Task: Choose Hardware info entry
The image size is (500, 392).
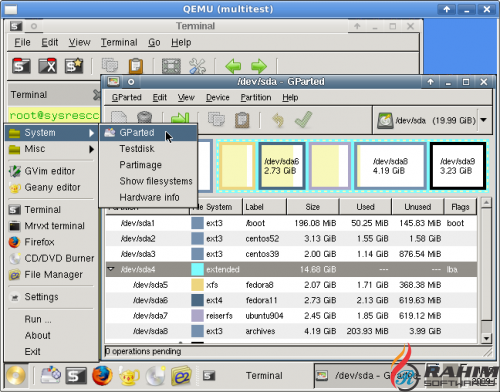Action: pos(148,197)
